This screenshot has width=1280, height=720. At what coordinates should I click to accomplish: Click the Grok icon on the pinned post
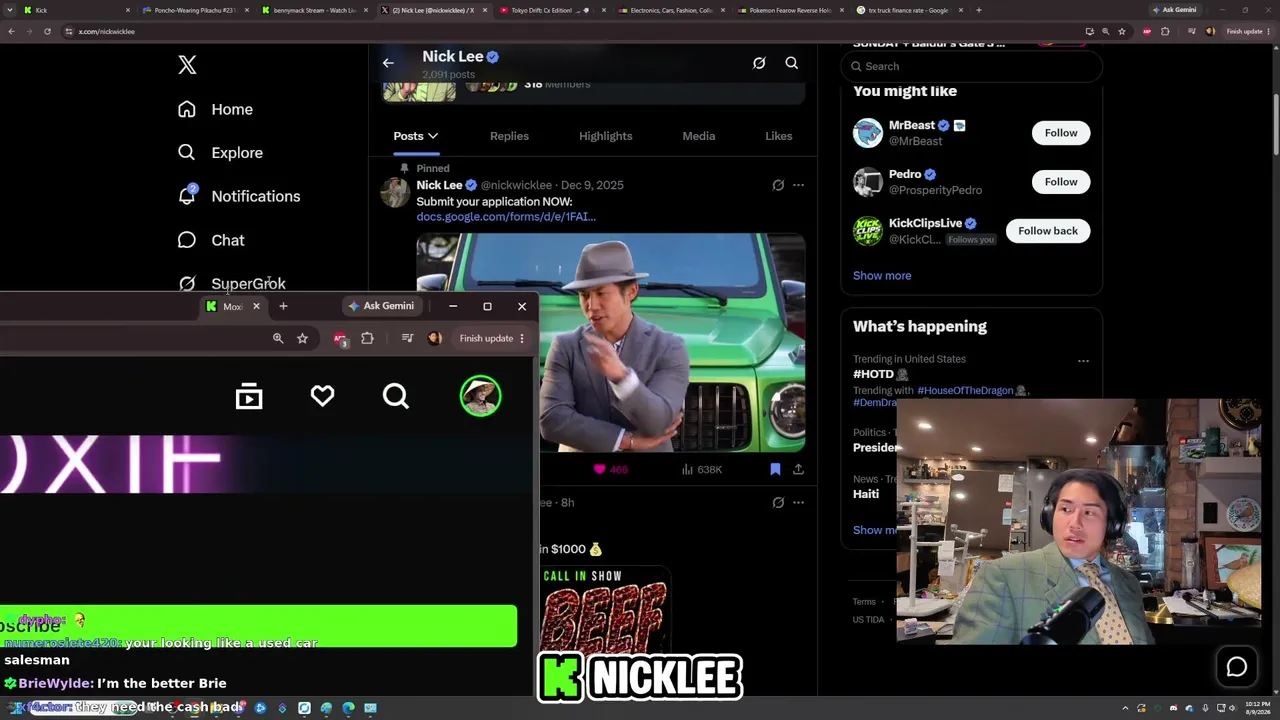point(778,185)
